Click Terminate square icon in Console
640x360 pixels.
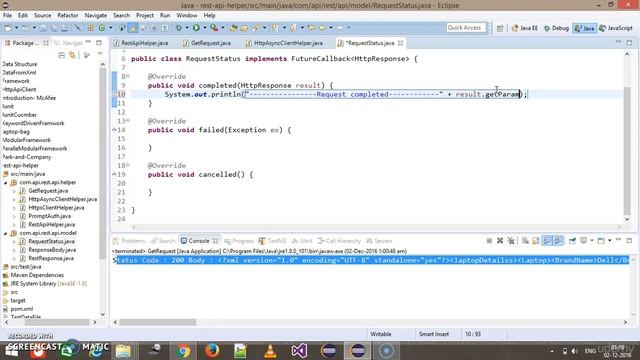pyautogui.click(x=489, y=241)
